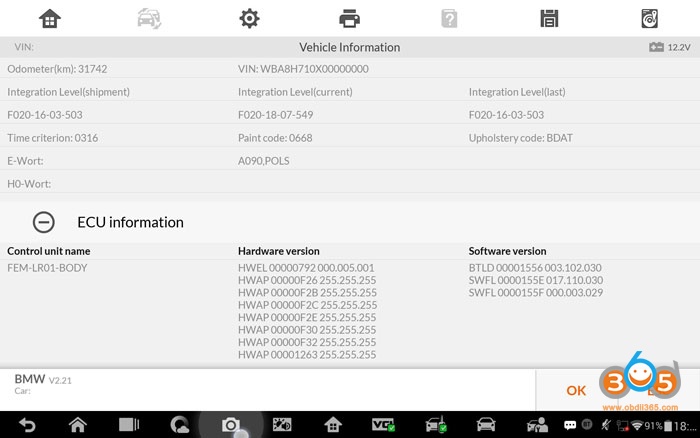This screenshot has height=438, width=700.
Task: Select SWFL 0000155F 000.003.029 entry
Action: tap(536, 292)
